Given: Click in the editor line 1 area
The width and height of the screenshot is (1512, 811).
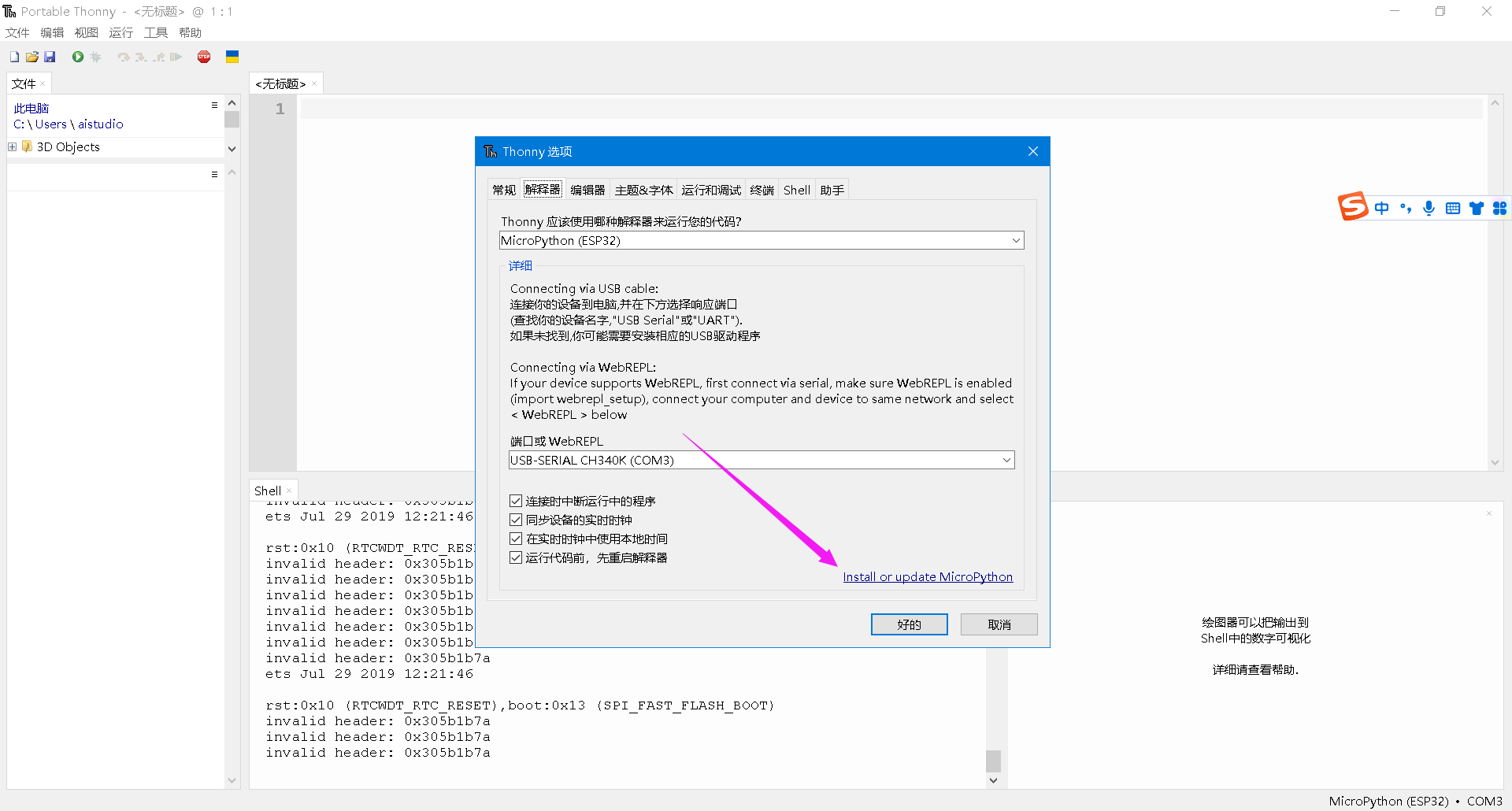Looking at the screenshot, I should coord(891,109).
